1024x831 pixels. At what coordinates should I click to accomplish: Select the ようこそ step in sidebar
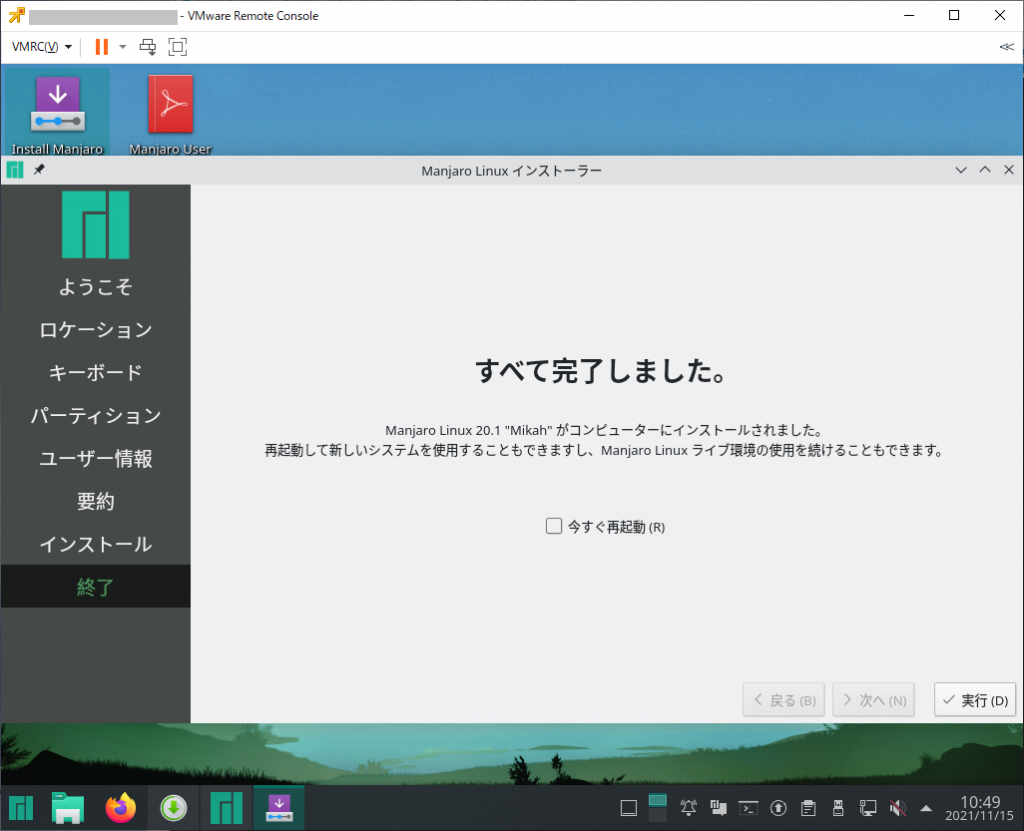95,287
